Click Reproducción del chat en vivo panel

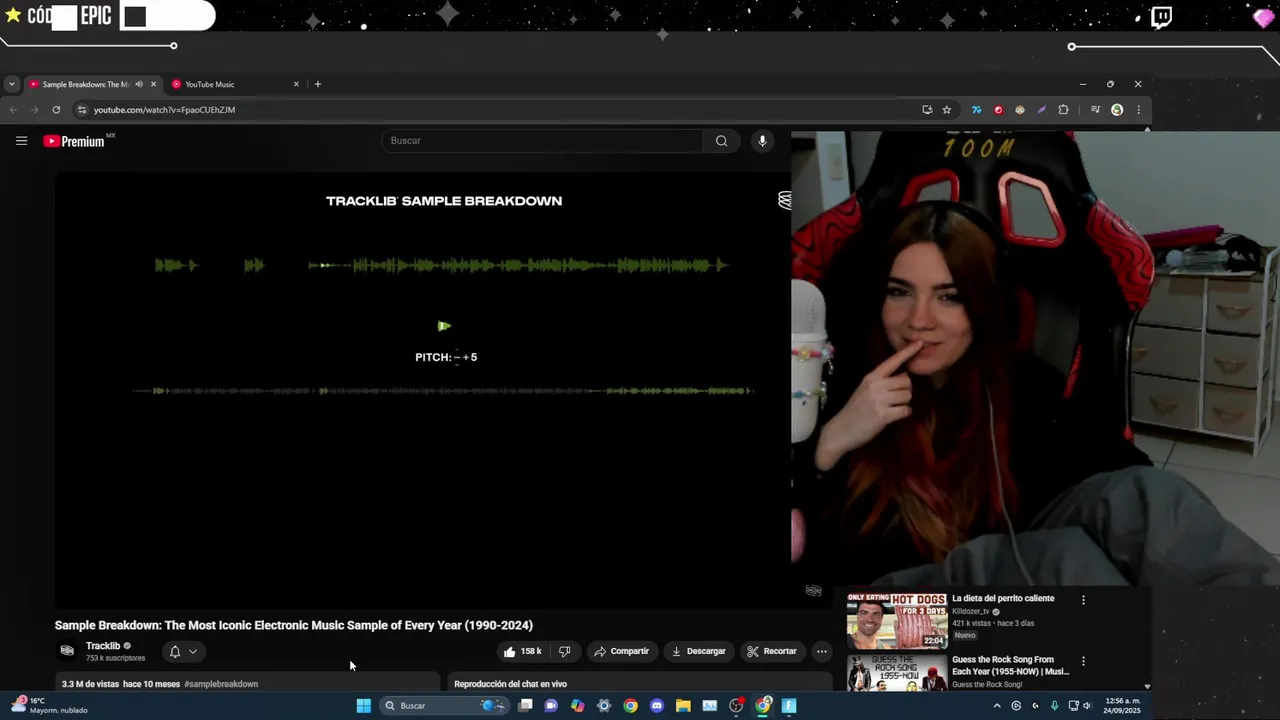pyautogui.click(x=640, y=684)
